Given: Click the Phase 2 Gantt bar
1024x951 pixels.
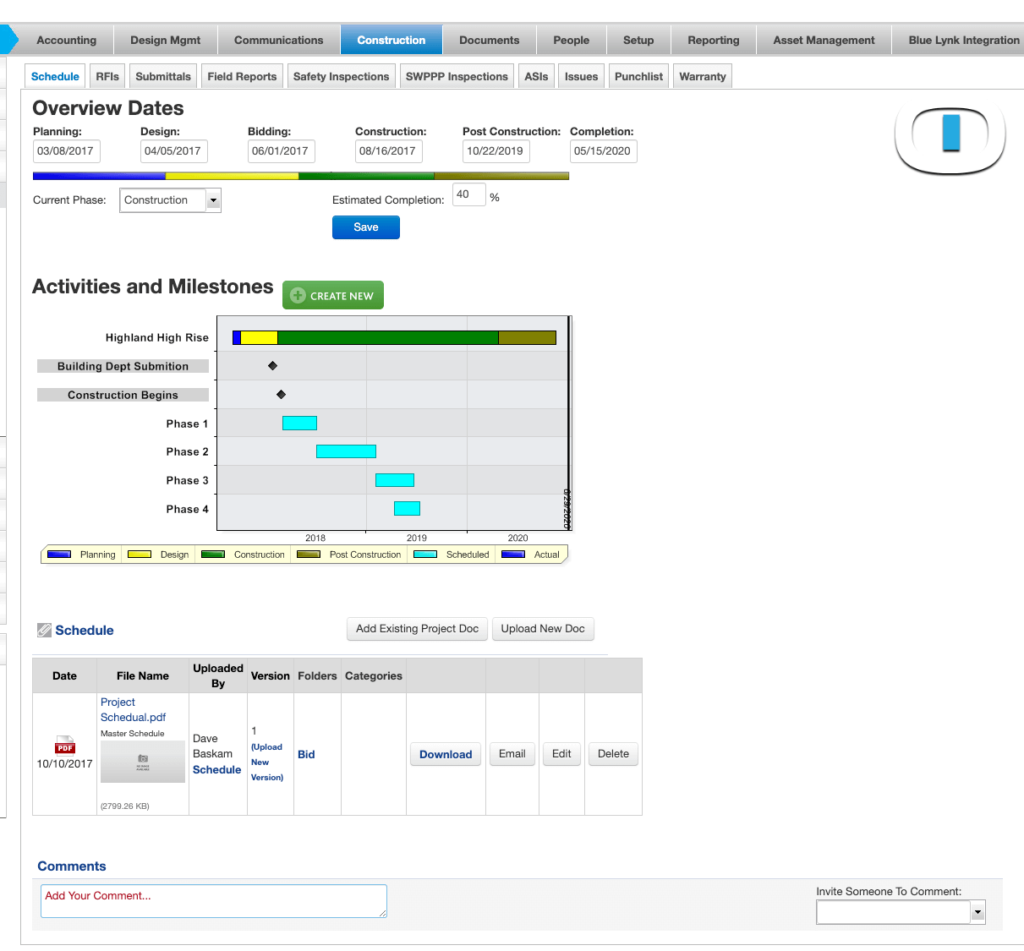Looking at the screenshot, I should [x=346, y=451].
